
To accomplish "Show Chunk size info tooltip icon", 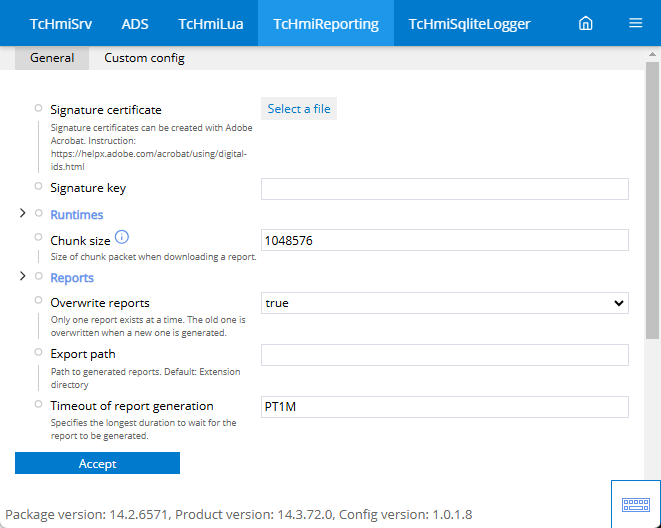I will (122, 237).
